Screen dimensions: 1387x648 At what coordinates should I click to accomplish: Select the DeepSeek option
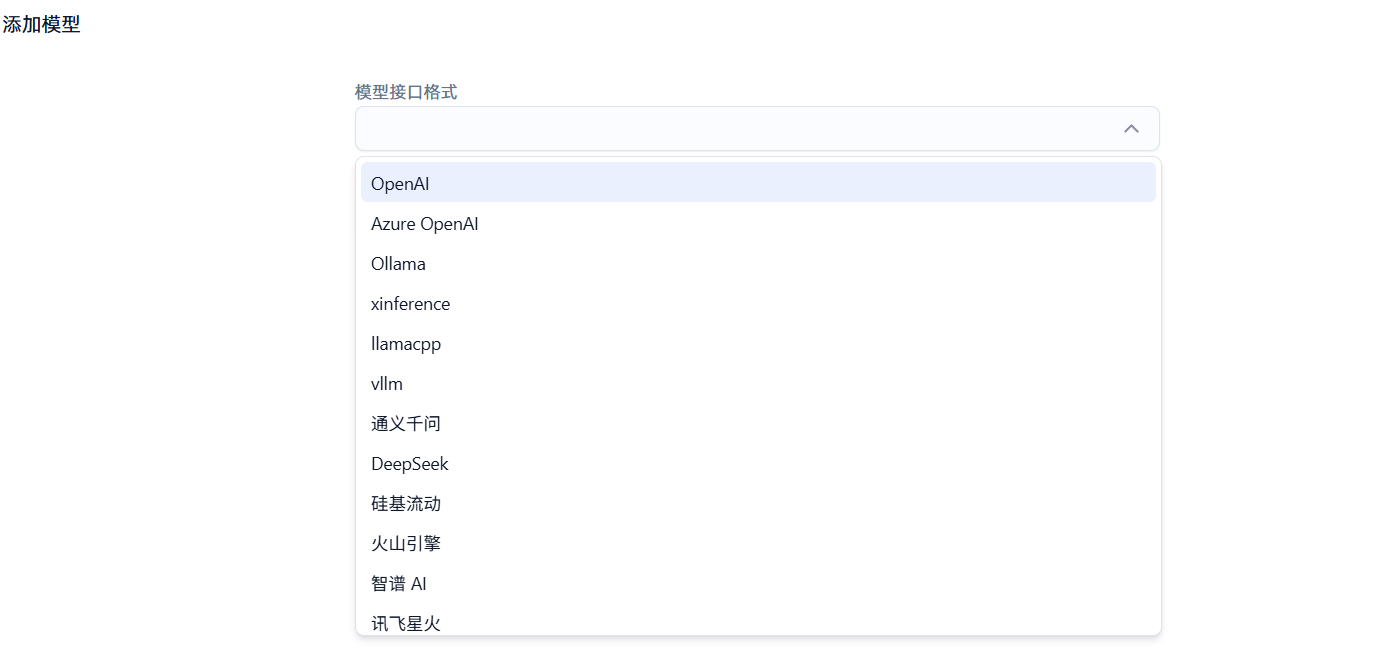[x=758, y=463]
